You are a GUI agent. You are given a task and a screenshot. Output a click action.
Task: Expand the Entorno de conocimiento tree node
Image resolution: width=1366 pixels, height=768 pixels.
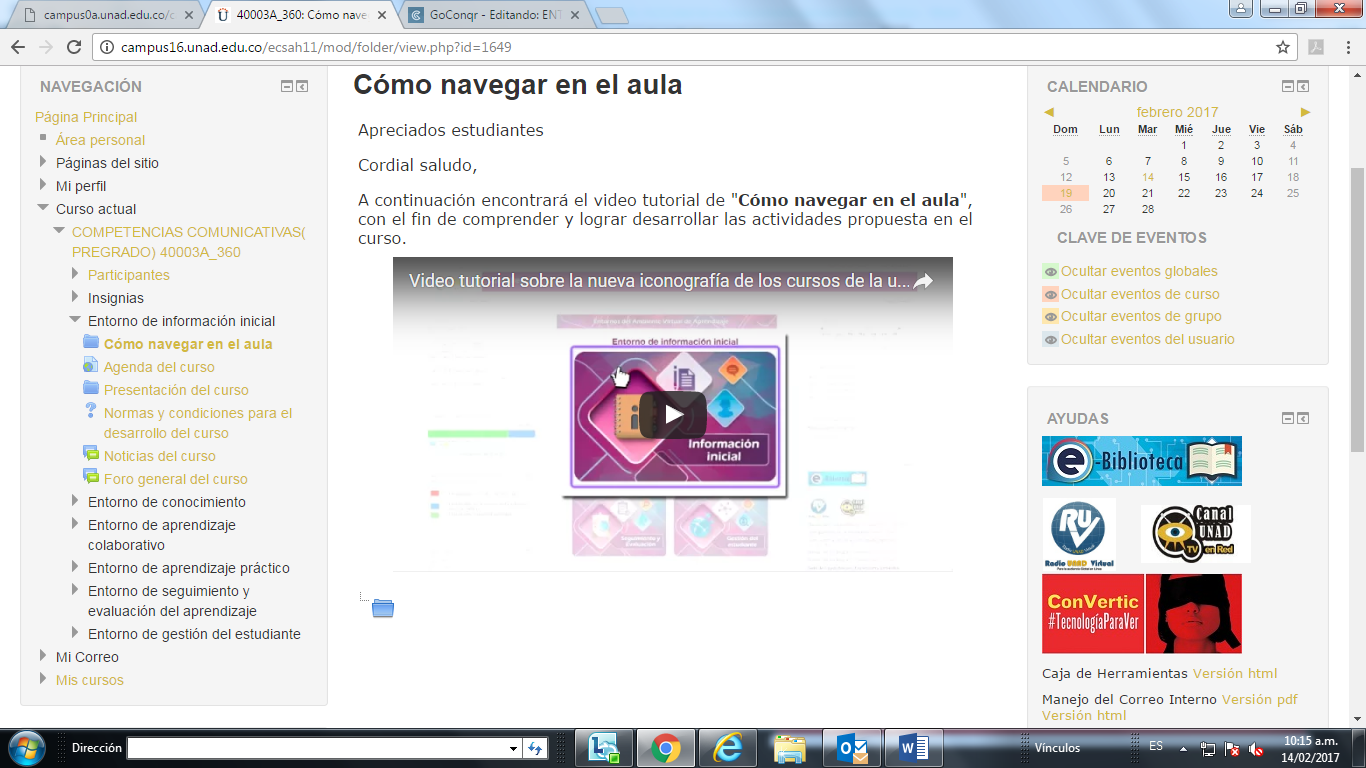click(x=75, y=502)
